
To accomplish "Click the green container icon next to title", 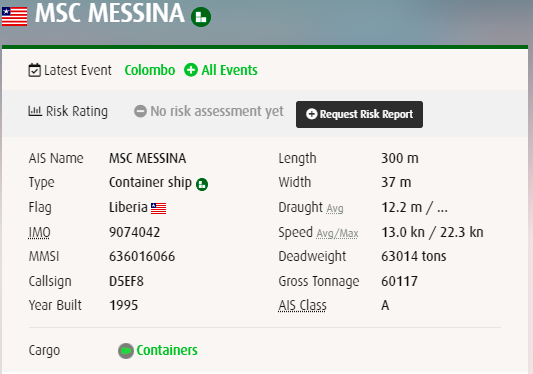I will tap(201, 17).
